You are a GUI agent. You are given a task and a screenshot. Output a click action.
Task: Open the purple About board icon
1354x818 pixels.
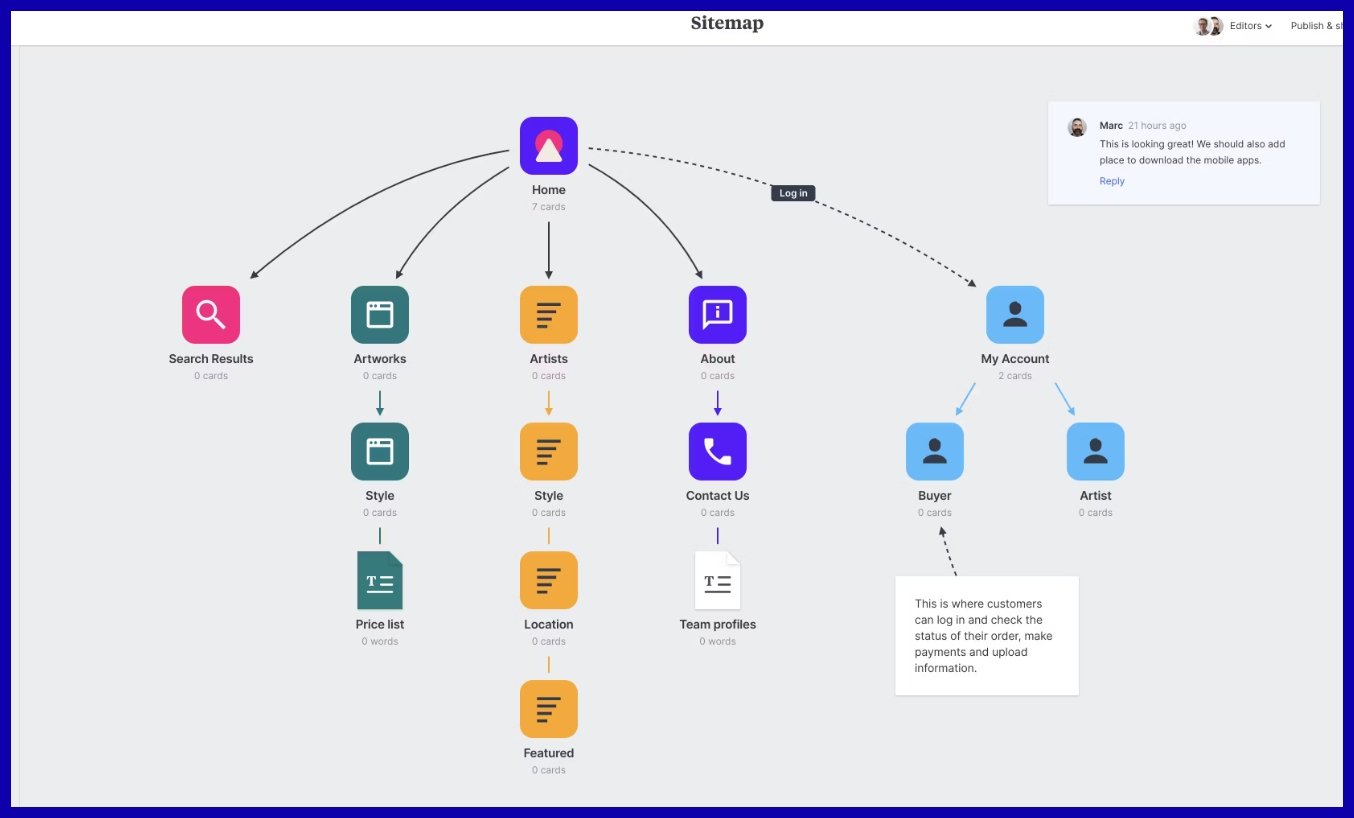tap(717, 315)
